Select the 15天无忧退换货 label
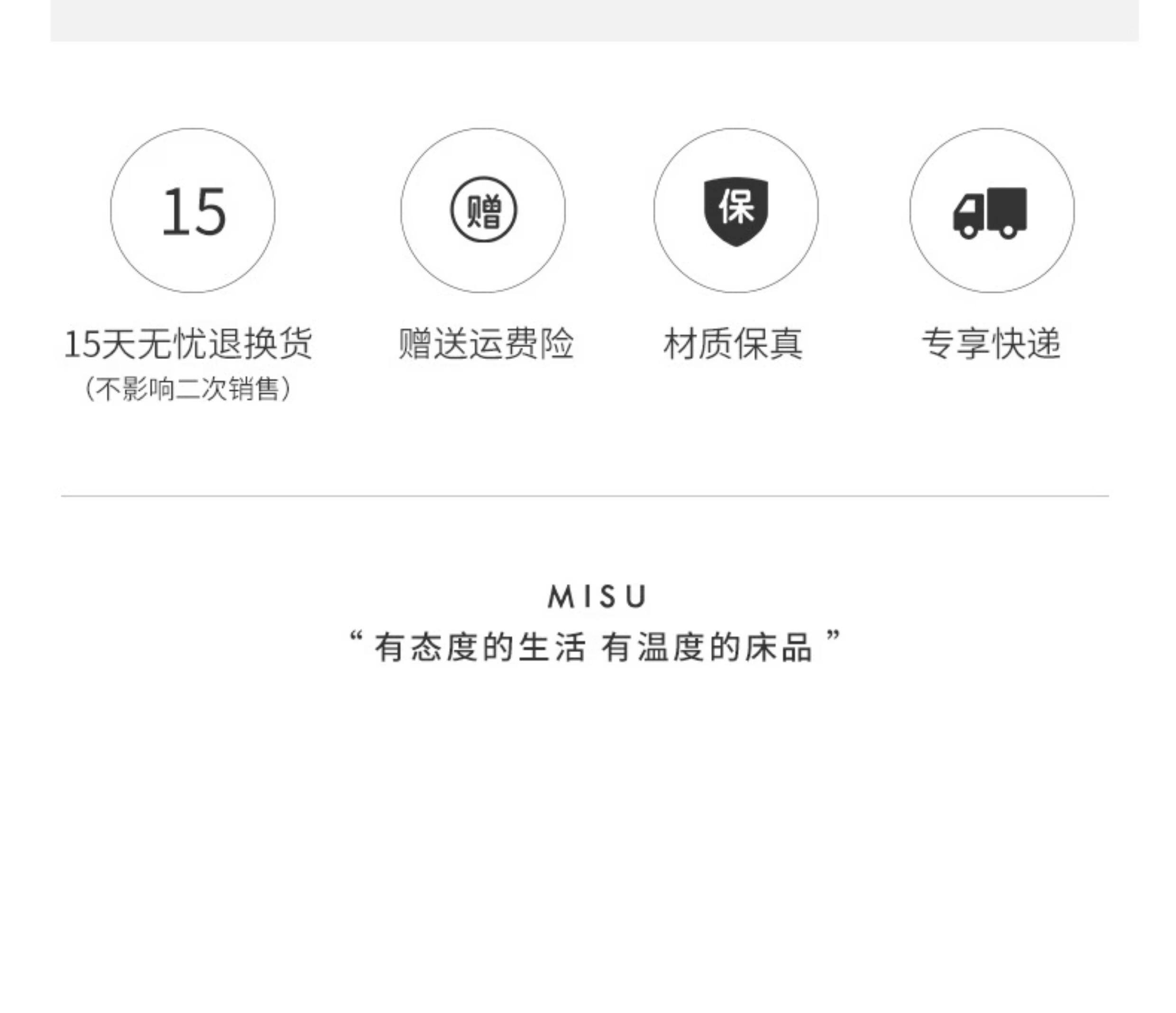This screenshot has width=1176, height=1013. point(188,344)
